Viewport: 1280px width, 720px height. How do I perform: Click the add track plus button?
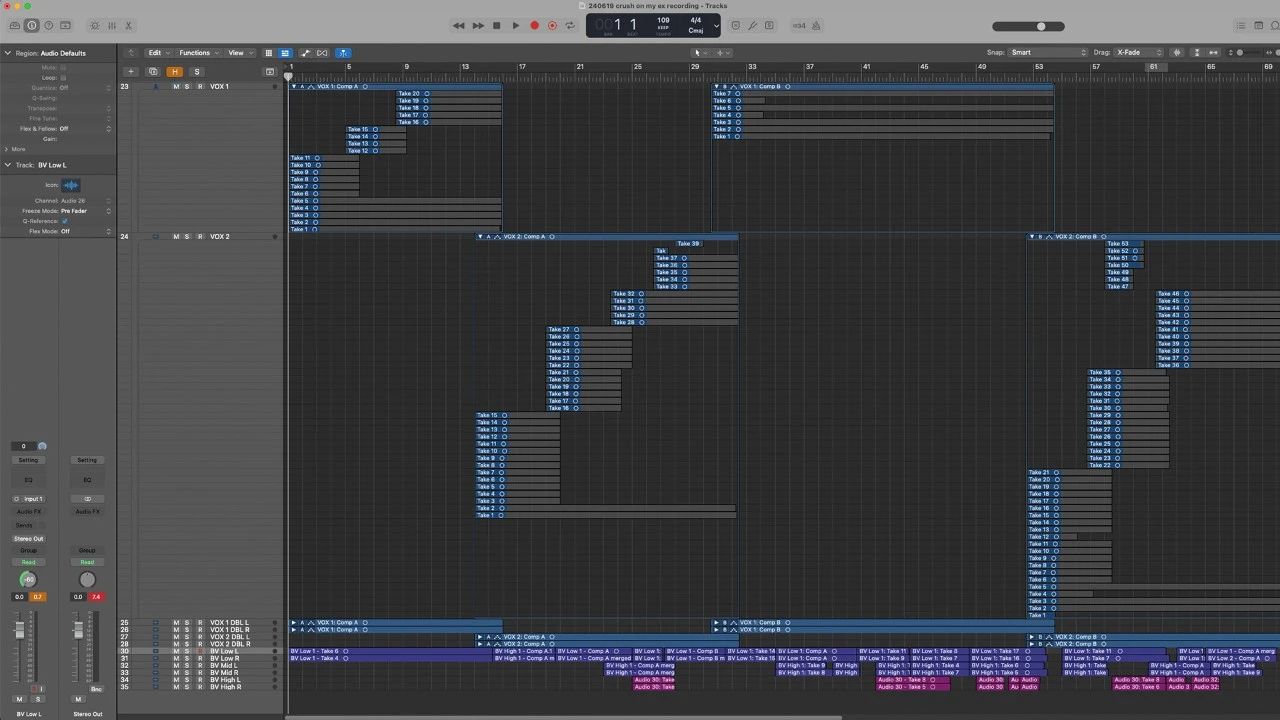point(130,72)
